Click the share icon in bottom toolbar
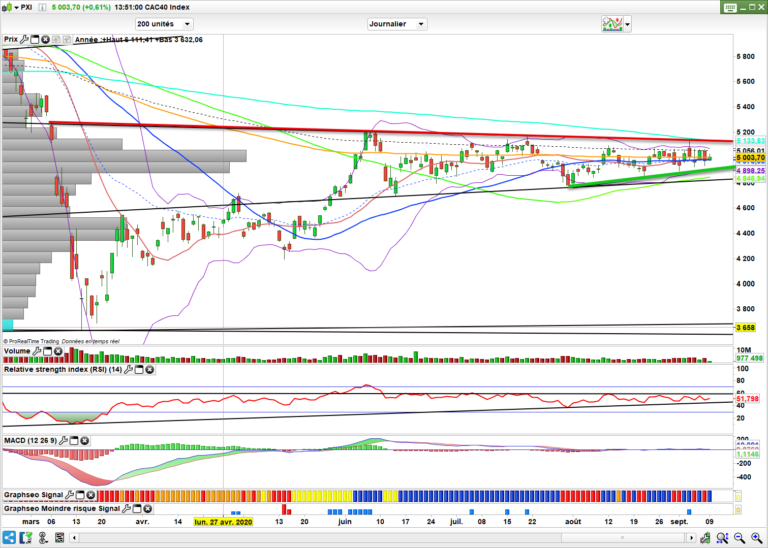 click(10, 539)
